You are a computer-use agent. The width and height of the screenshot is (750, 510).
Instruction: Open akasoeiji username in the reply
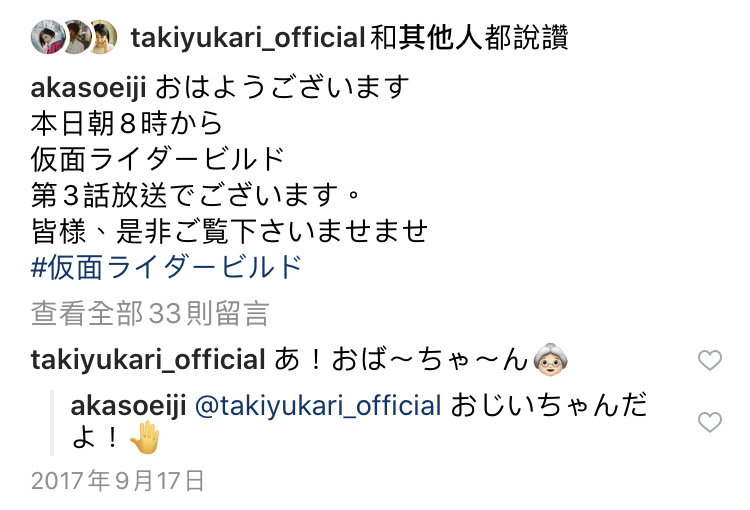click(128, 406)
